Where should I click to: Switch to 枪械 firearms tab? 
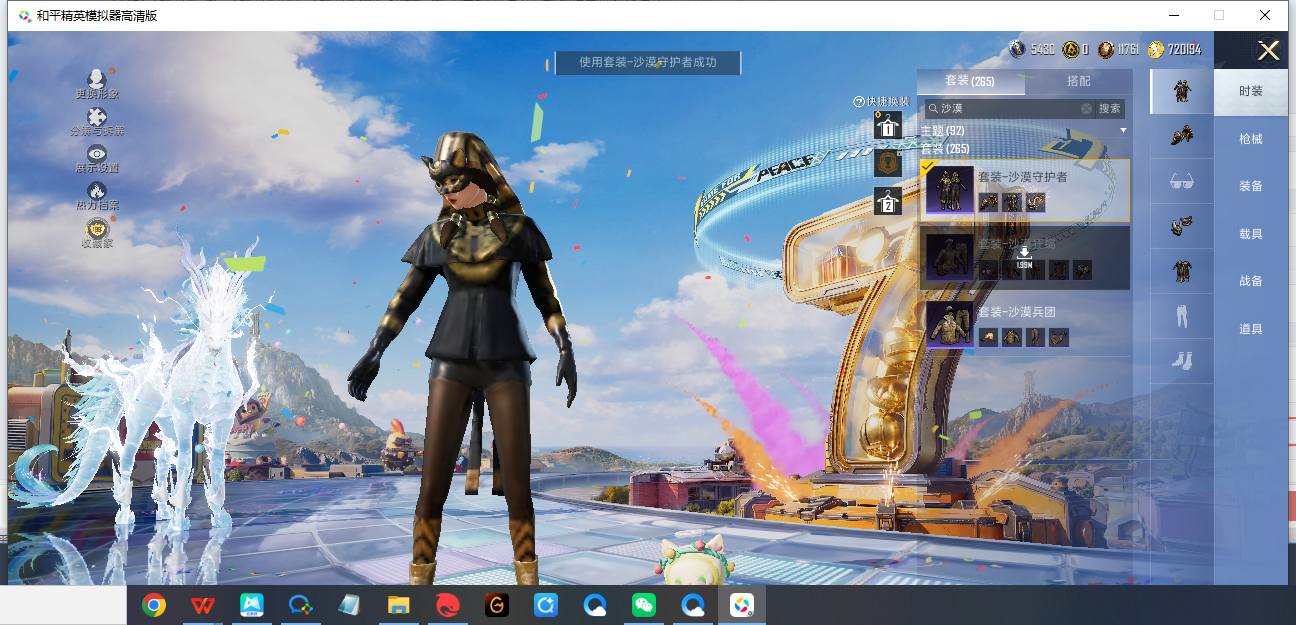pos(1251,139)
